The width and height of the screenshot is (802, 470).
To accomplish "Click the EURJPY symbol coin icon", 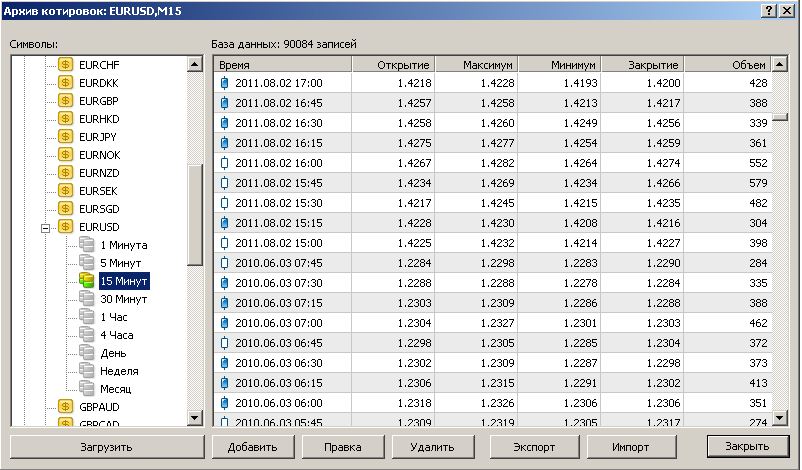I will 65,137.
